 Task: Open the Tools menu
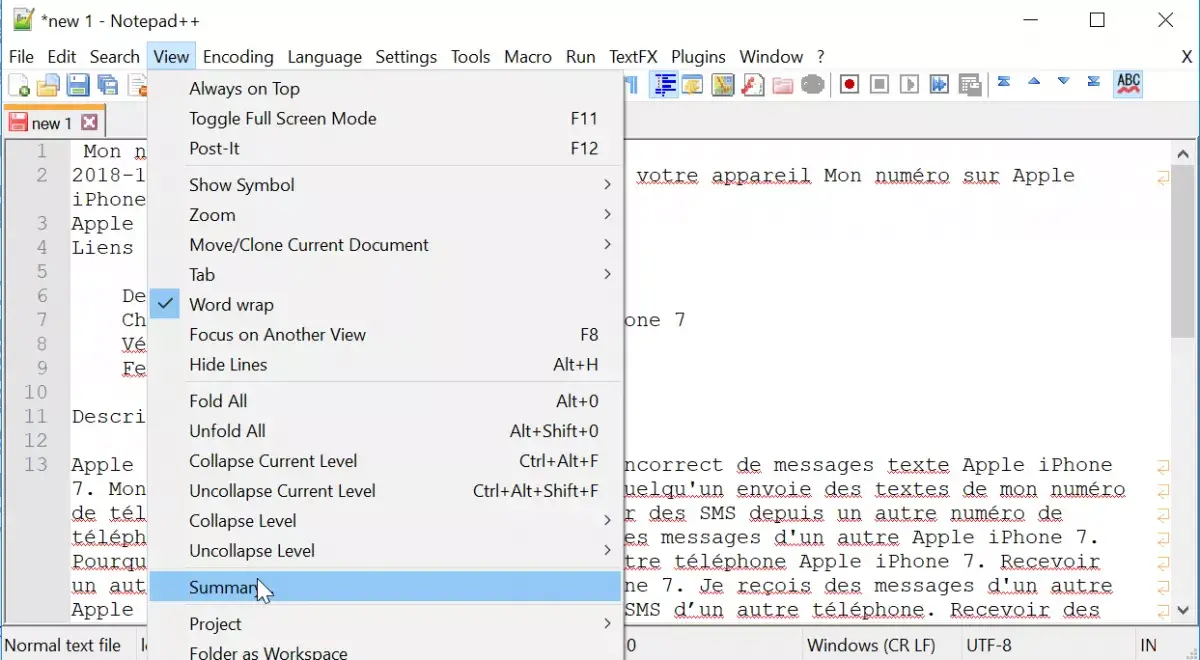[471, 57]
